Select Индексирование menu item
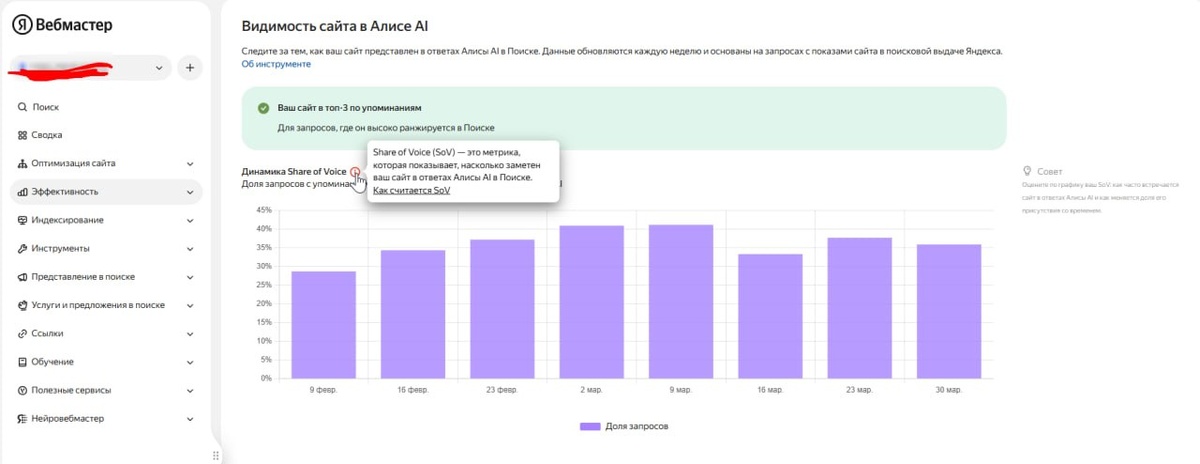This screenshot has height=464, width=1200. (x=106, y=220)
